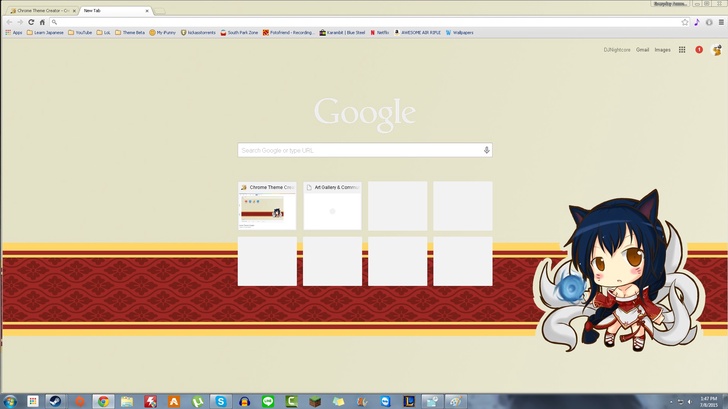Image resolution: width=728 pixels, height=409 pixels.
Task: Expand the YouTube bookmark folder
Action: click(x=80, y=32)
